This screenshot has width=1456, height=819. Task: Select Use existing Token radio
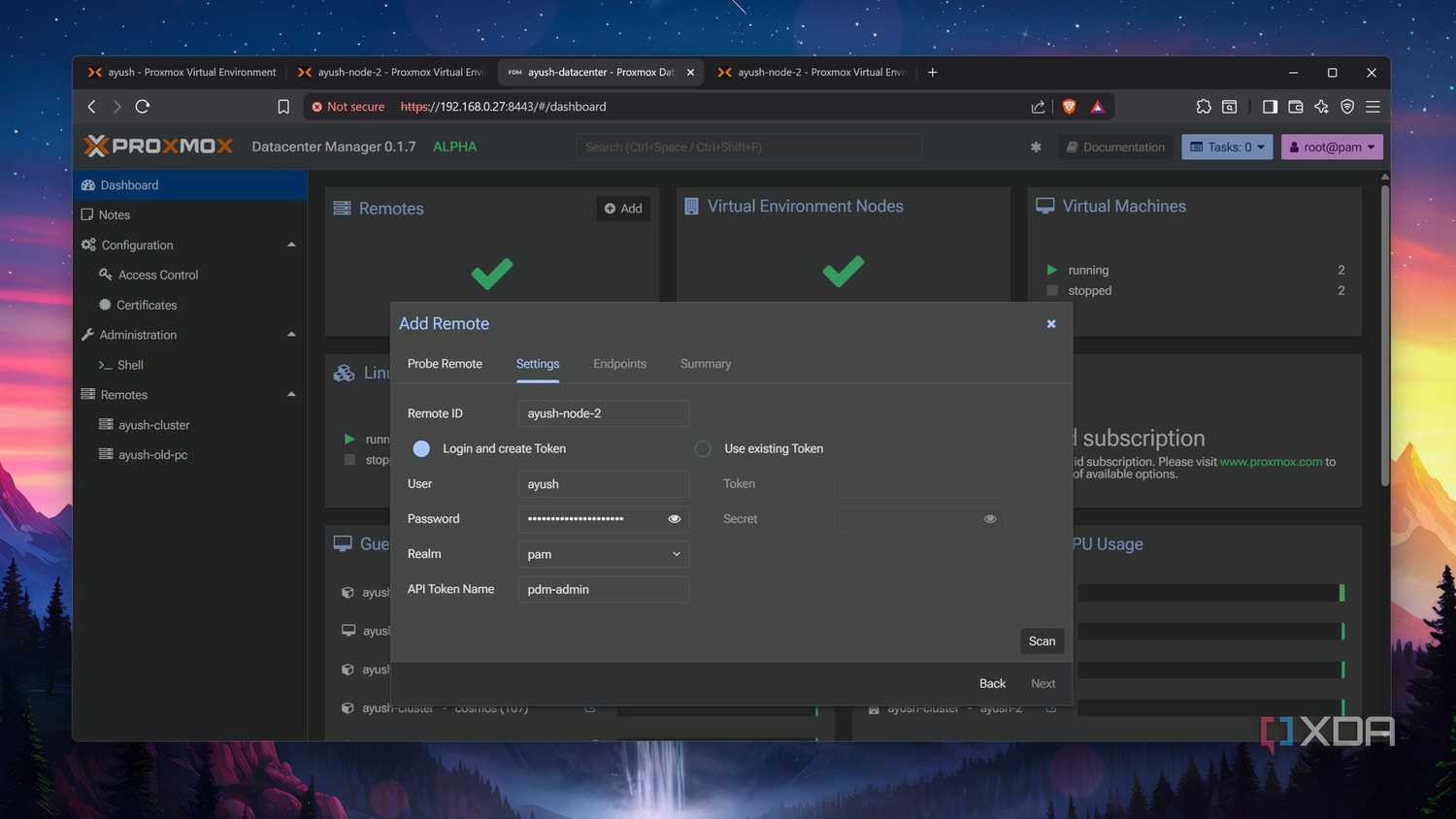point(703,448)
